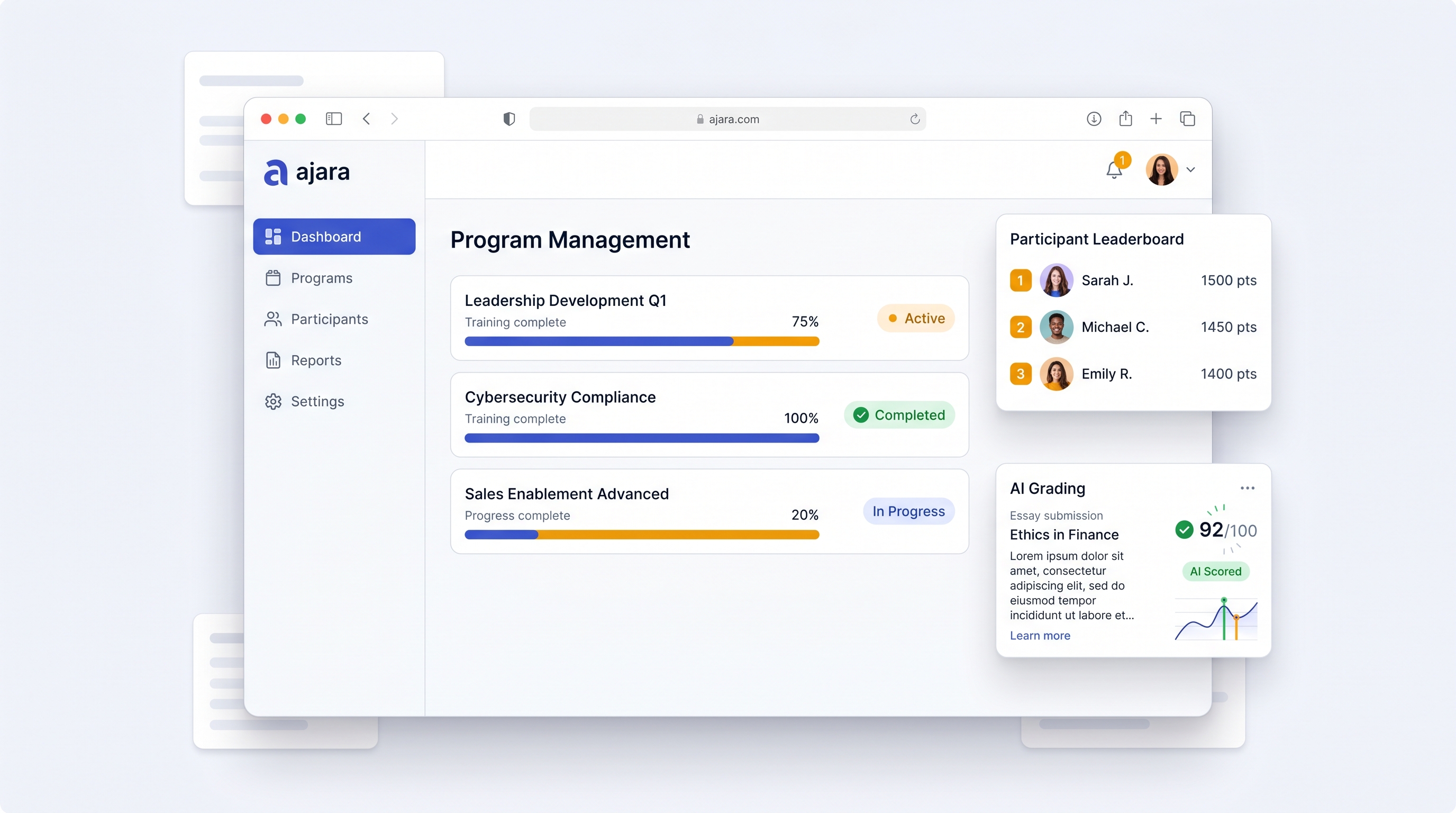Click the rank 2 badge
The width and height of the screenshot is (1456, 813).
pyautogui.click(x=1021, y=327)
